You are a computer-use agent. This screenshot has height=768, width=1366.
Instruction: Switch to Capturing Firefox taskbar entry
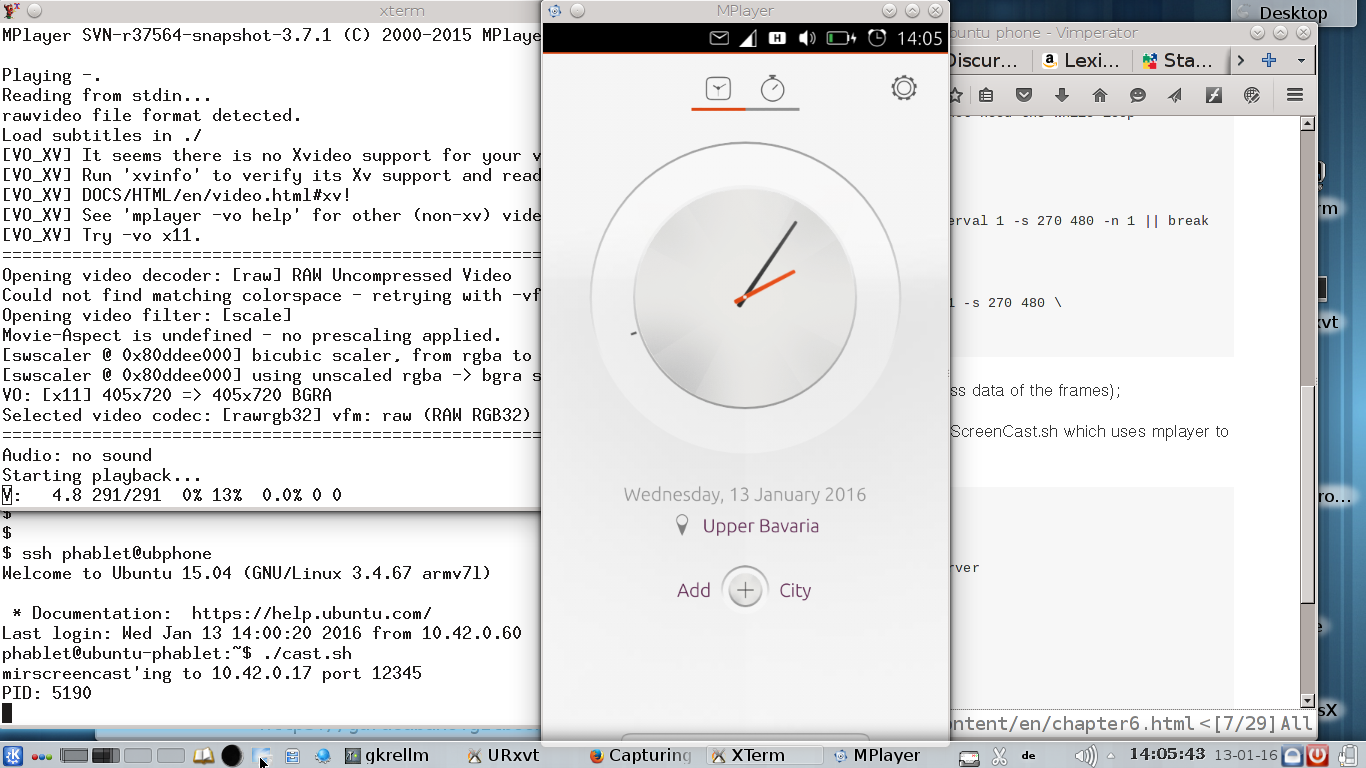click(x=640, y=755)
